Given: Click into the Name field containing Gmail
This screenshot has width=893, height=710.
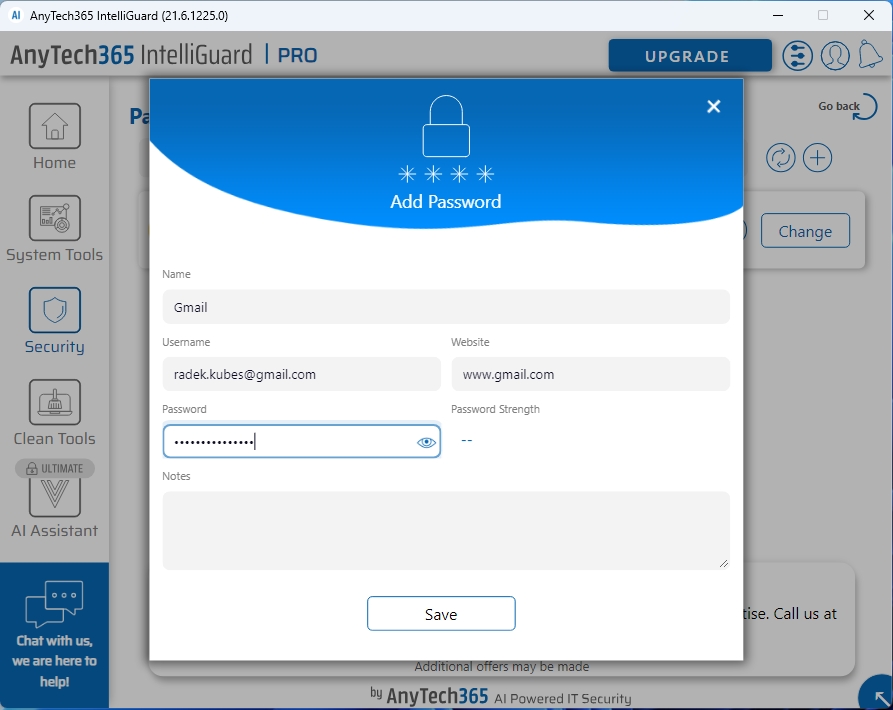Looking at the screenshot, I should [x=446, y=307].
